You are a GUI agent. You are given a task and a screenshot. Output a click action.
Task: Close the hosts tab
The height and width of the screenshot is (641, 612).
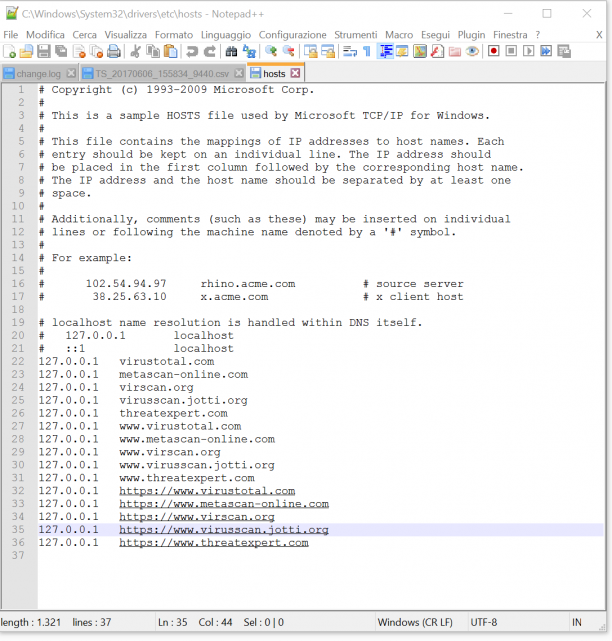[x=296, y=73]
